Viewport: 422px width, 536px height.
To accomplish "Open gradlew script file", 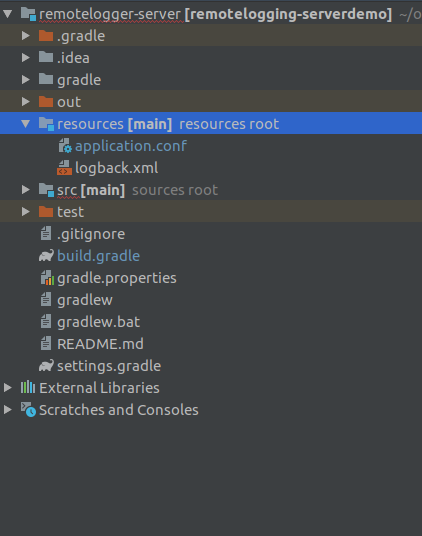I will click(x=85, y=300).
